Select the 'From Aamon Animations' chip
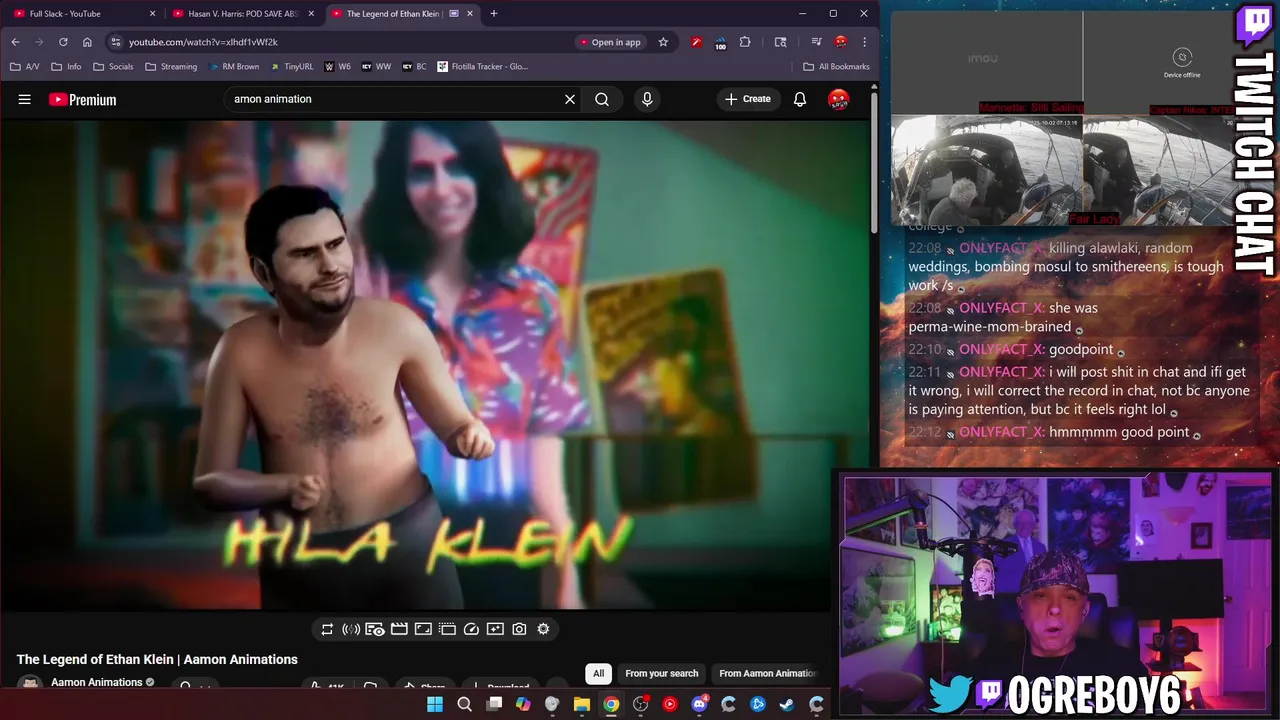Image resolution: width=1280 pixels, height=720 pixels. (767, 673)
